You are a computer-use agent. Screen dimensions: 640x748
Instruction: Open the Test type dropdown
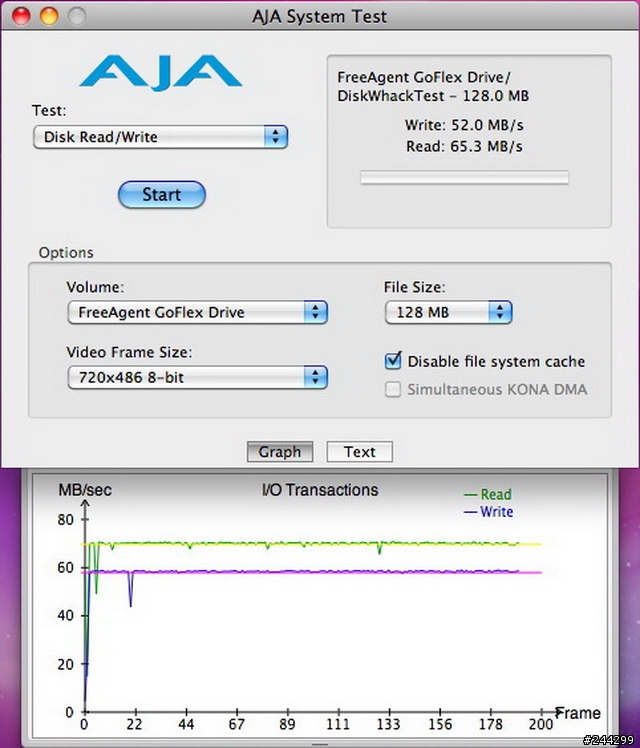click(161, 137)
